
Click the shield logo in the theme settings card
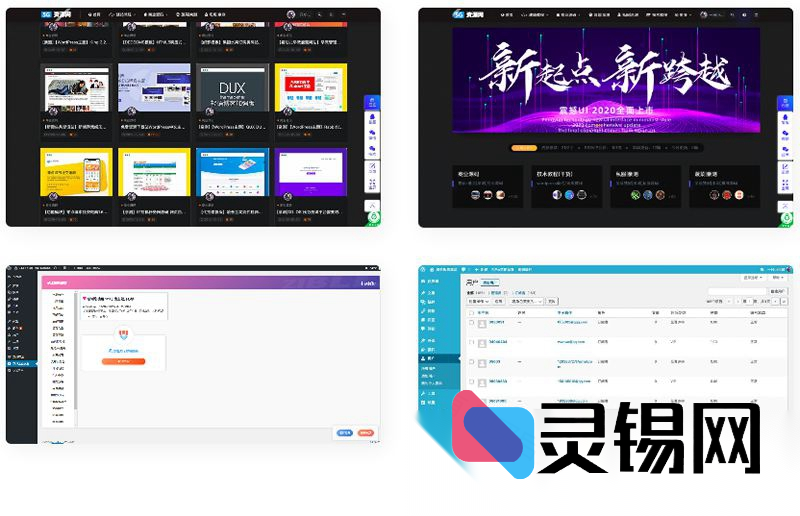coord(123,335)
